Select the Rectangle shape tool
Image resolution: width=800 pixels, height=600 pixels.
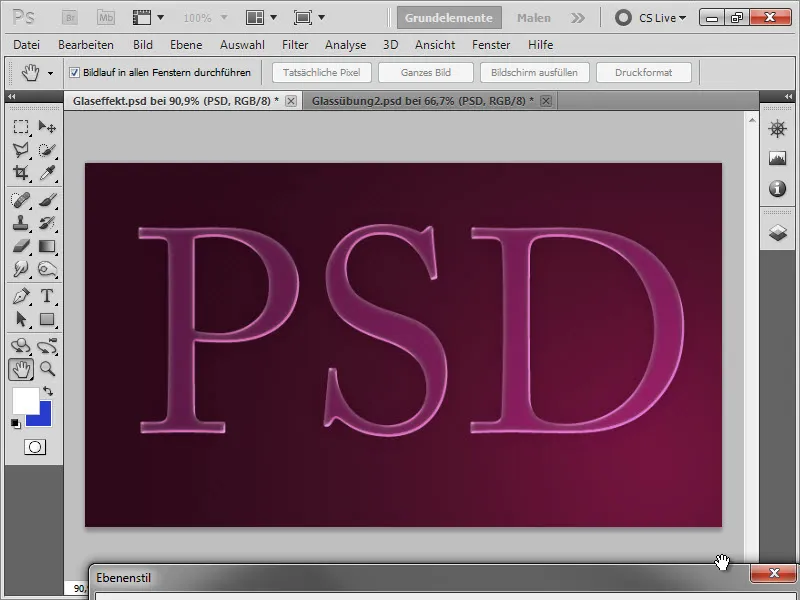47,319
